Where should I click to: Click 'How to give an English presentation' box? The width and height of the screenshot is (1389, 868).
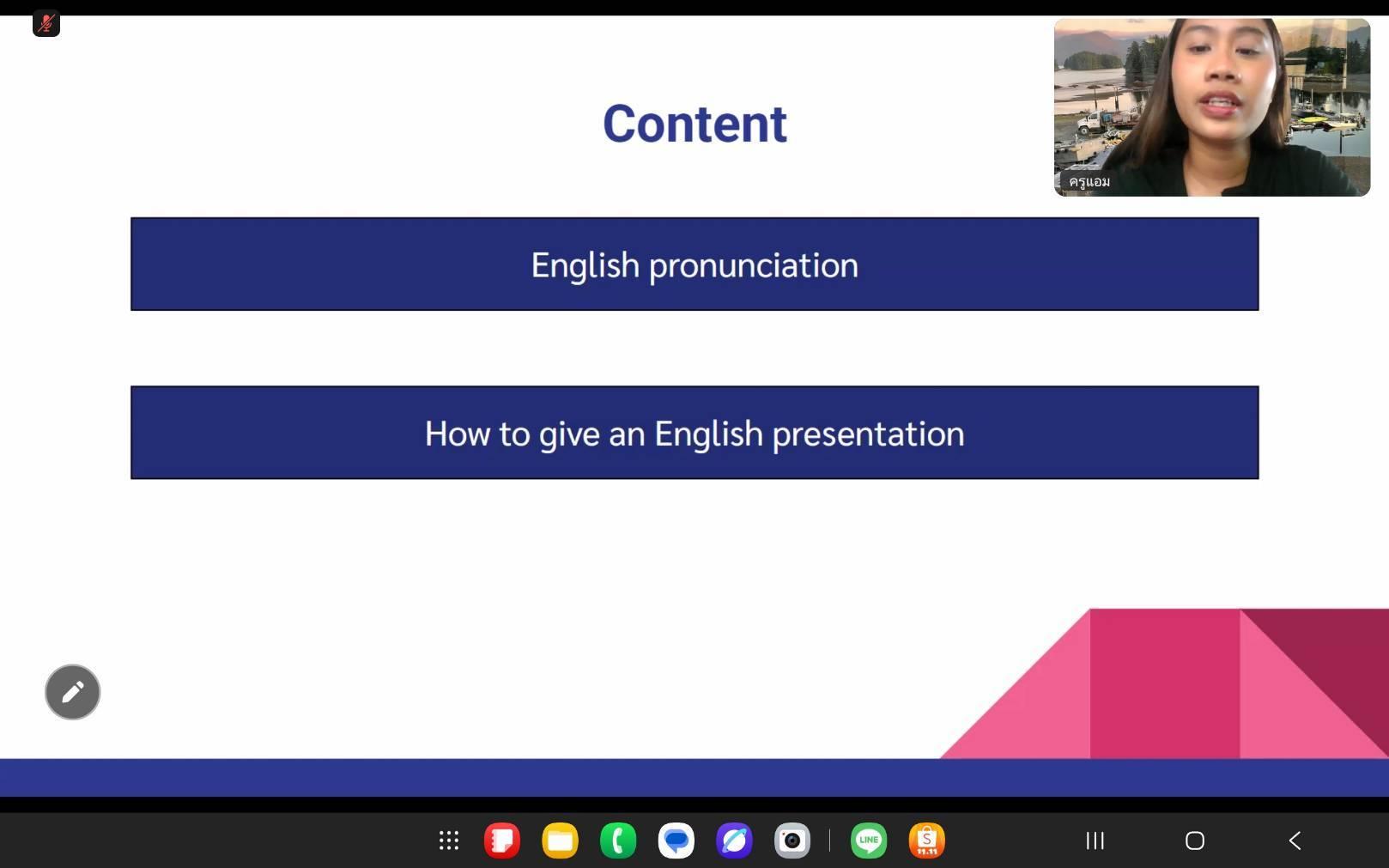click(x=694, y=433)
